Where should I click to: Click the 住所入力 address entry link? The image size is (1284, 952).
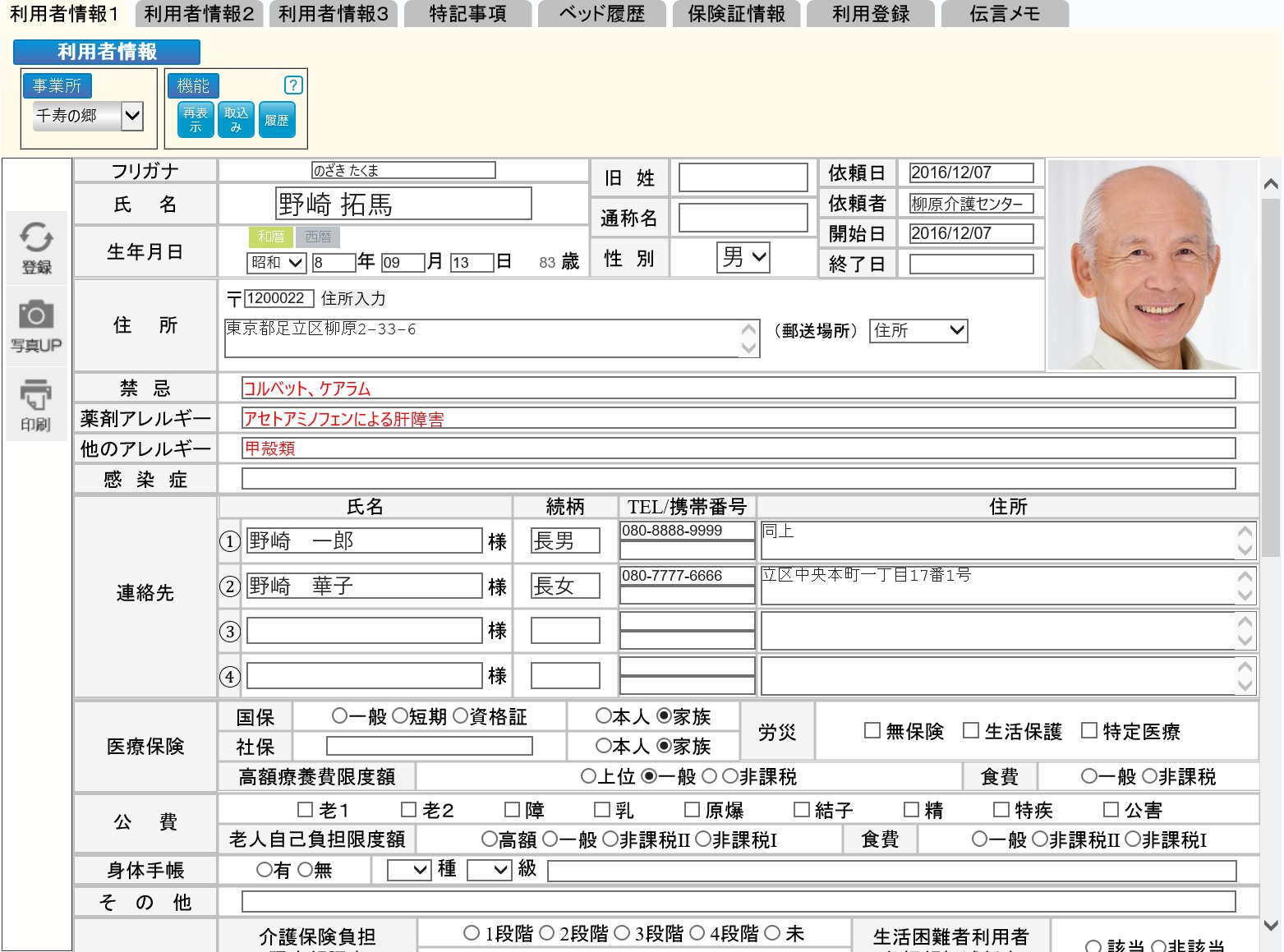coord(353,298)
